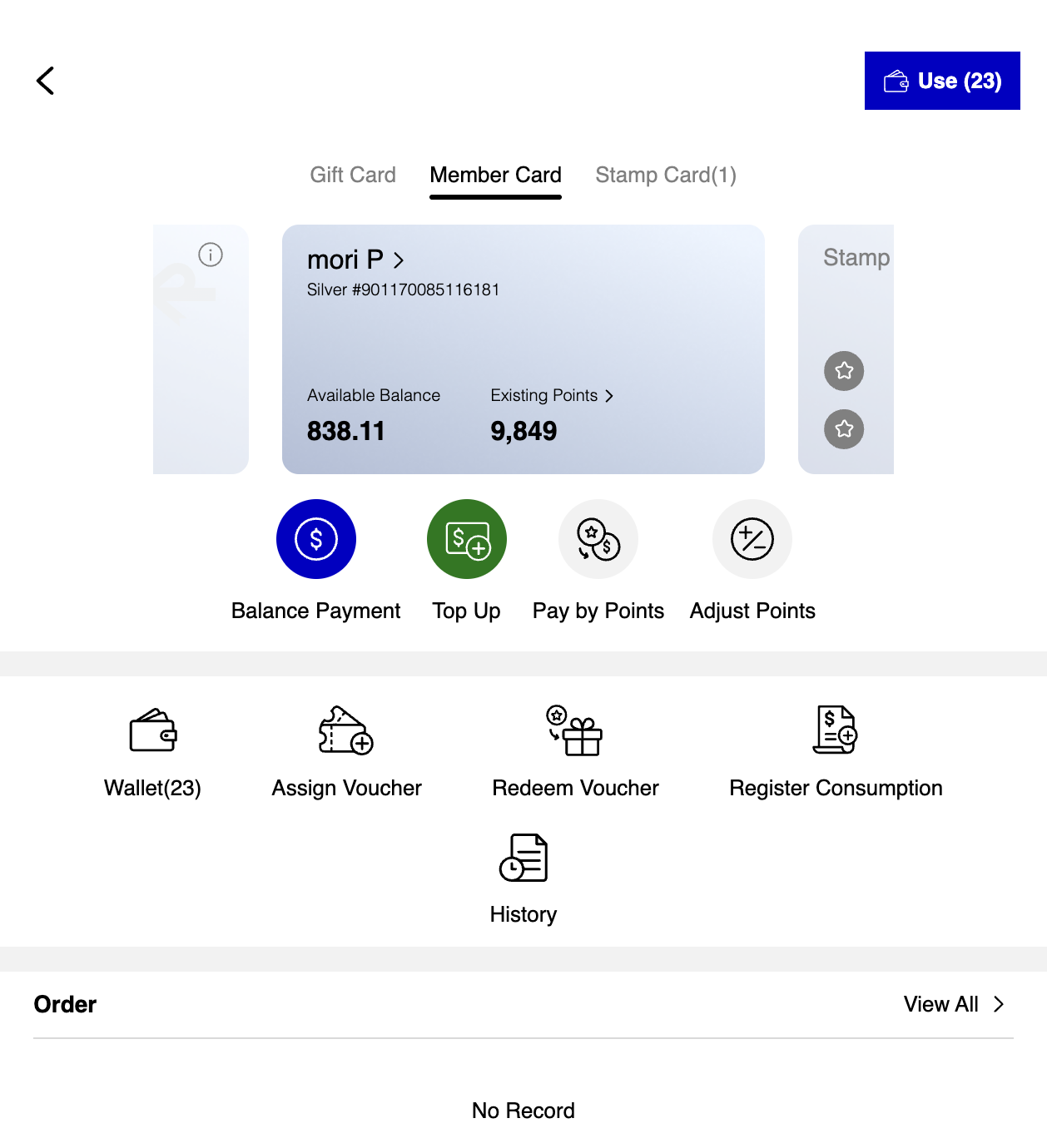Click the Redeem Voucher gift icon
This screenshot has width=1047, height=1148.
[575, 730]
